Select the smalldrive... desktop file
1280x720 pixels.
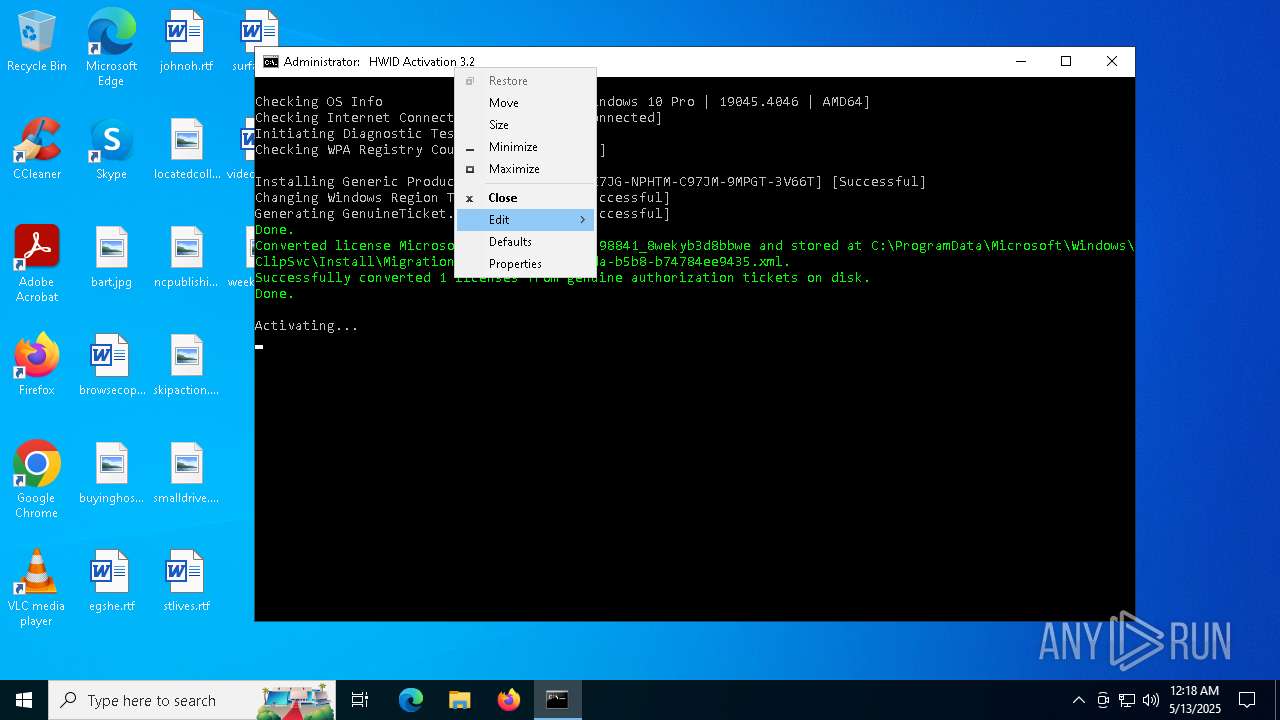[187, 473]
